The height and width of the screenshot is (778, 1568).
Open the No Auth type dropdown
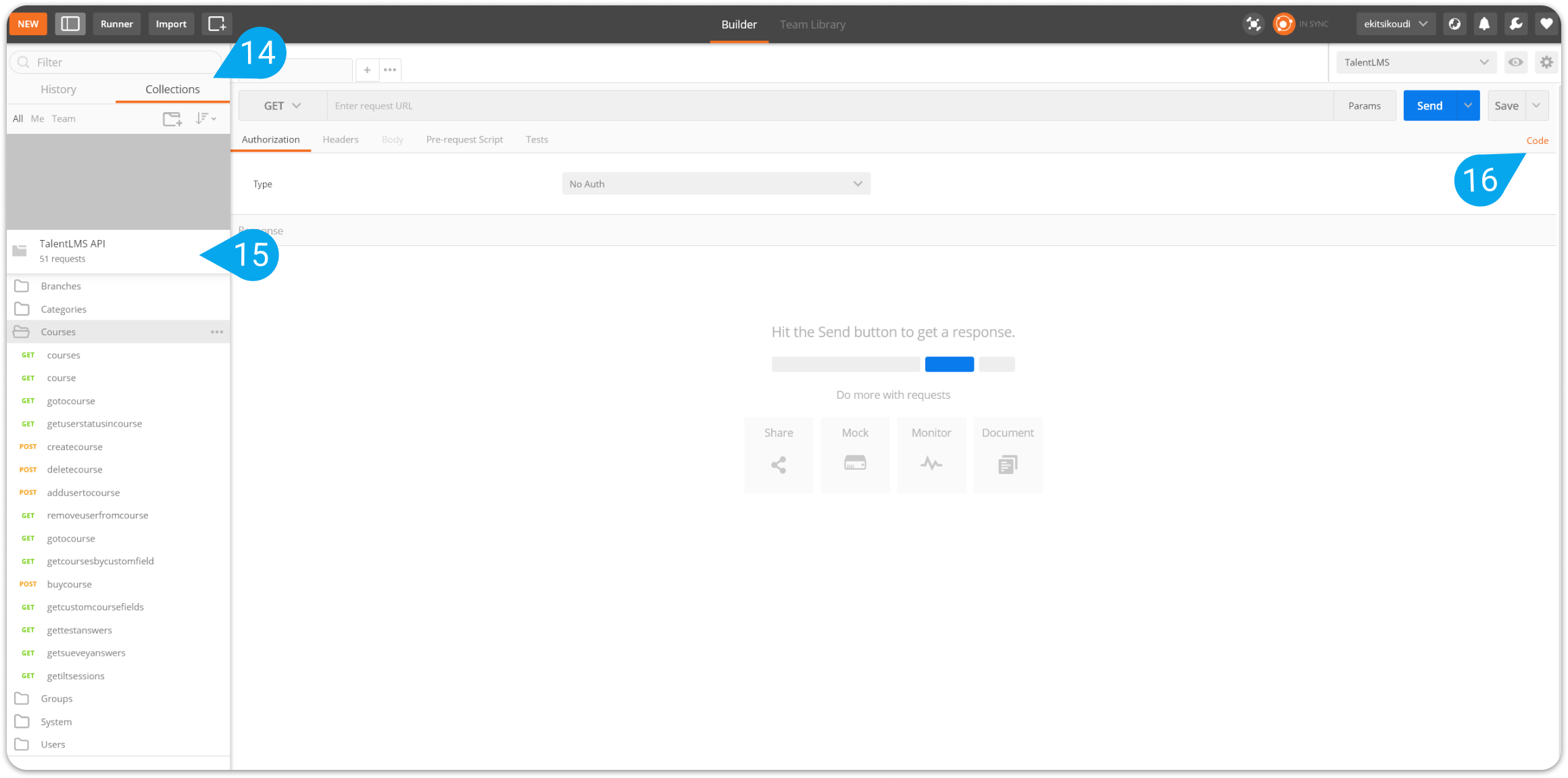tap(716, 184)
